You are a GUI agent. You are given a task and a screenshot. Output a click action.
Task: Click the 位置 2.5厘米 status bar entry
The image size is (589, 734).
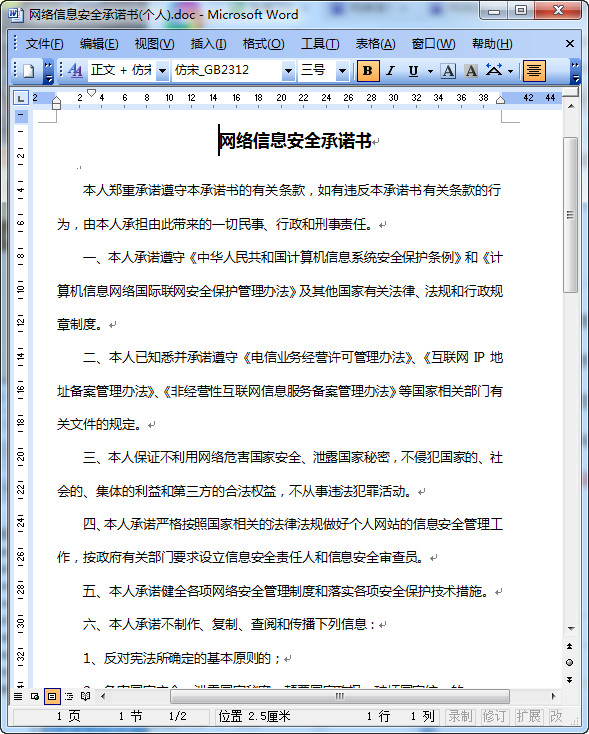click(254, 716)
